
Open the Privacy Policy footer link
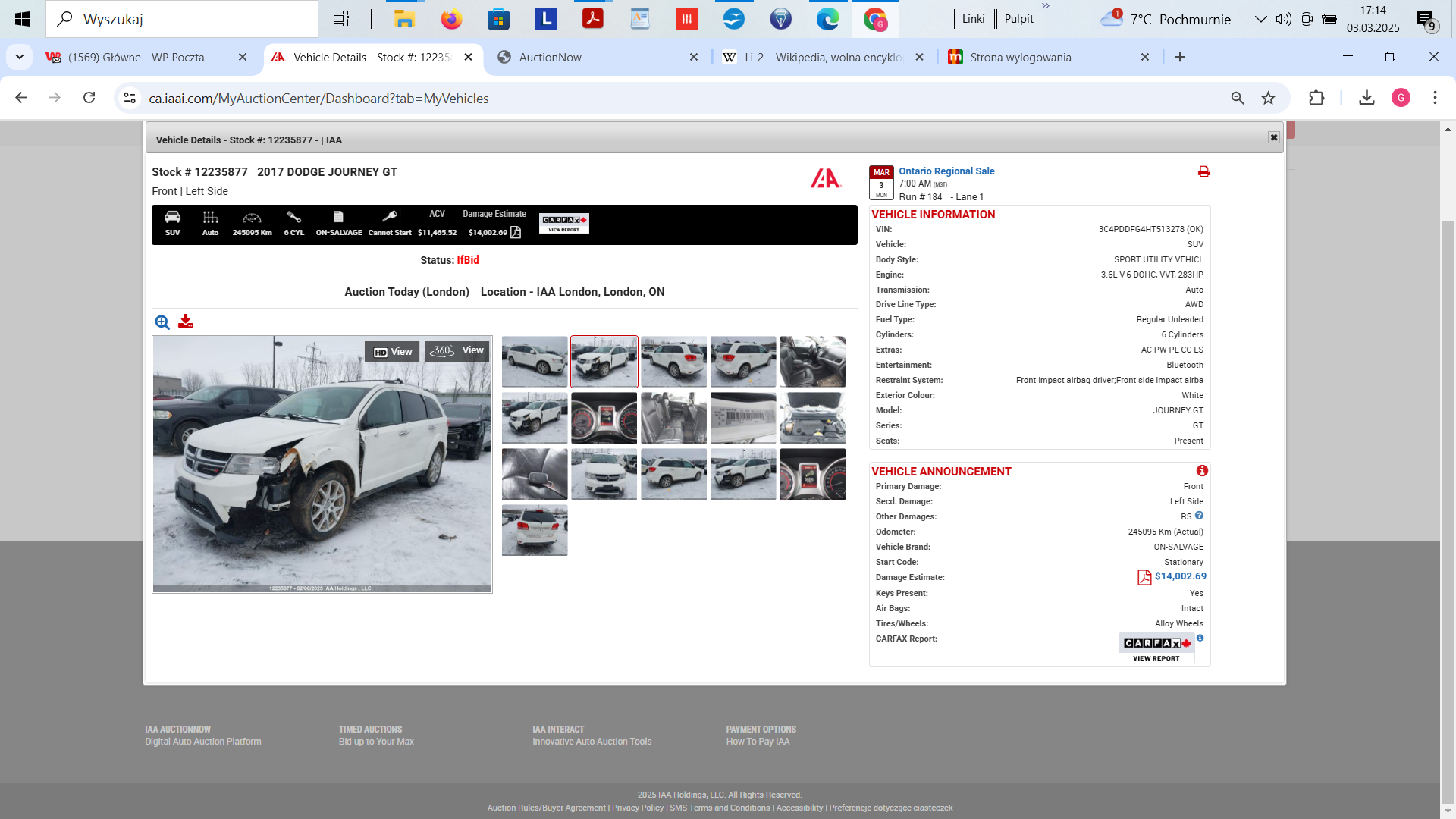pos(637,808)
